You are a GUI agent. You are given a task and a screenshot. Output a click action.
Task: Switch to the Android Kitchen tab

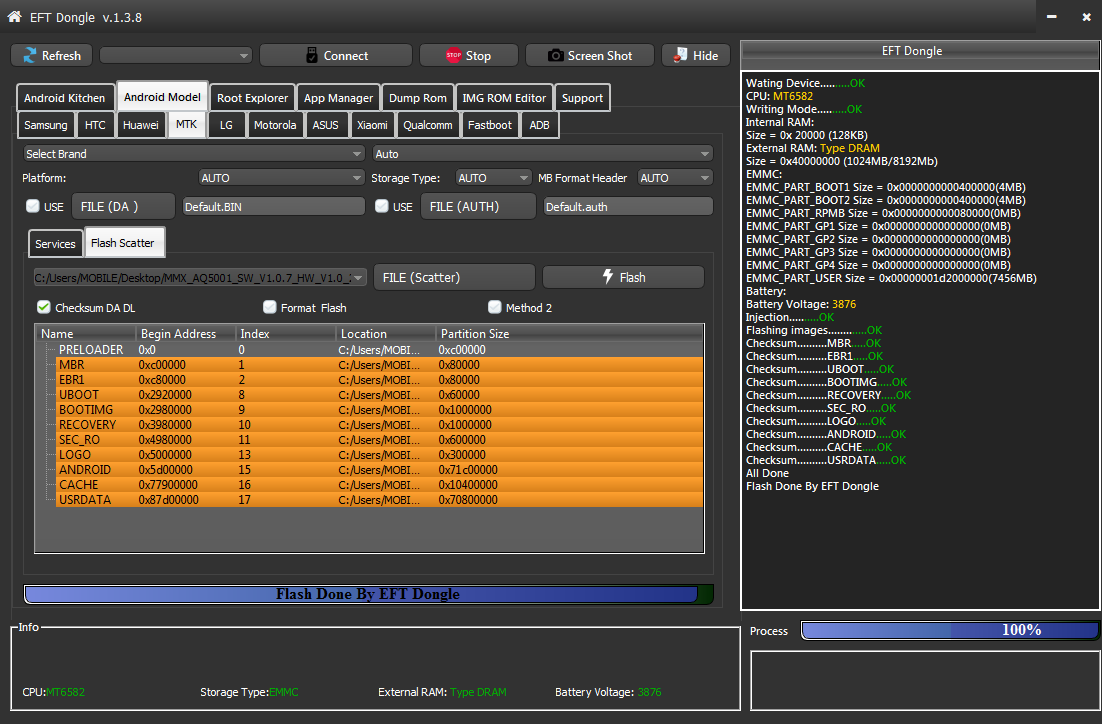coord(65,98)
